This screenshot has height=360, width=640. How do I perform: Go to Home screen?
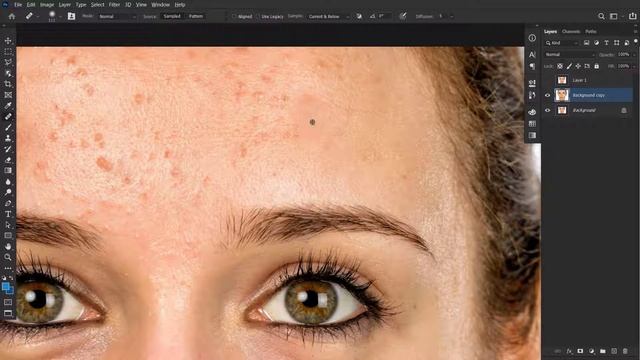click(11, 16)
